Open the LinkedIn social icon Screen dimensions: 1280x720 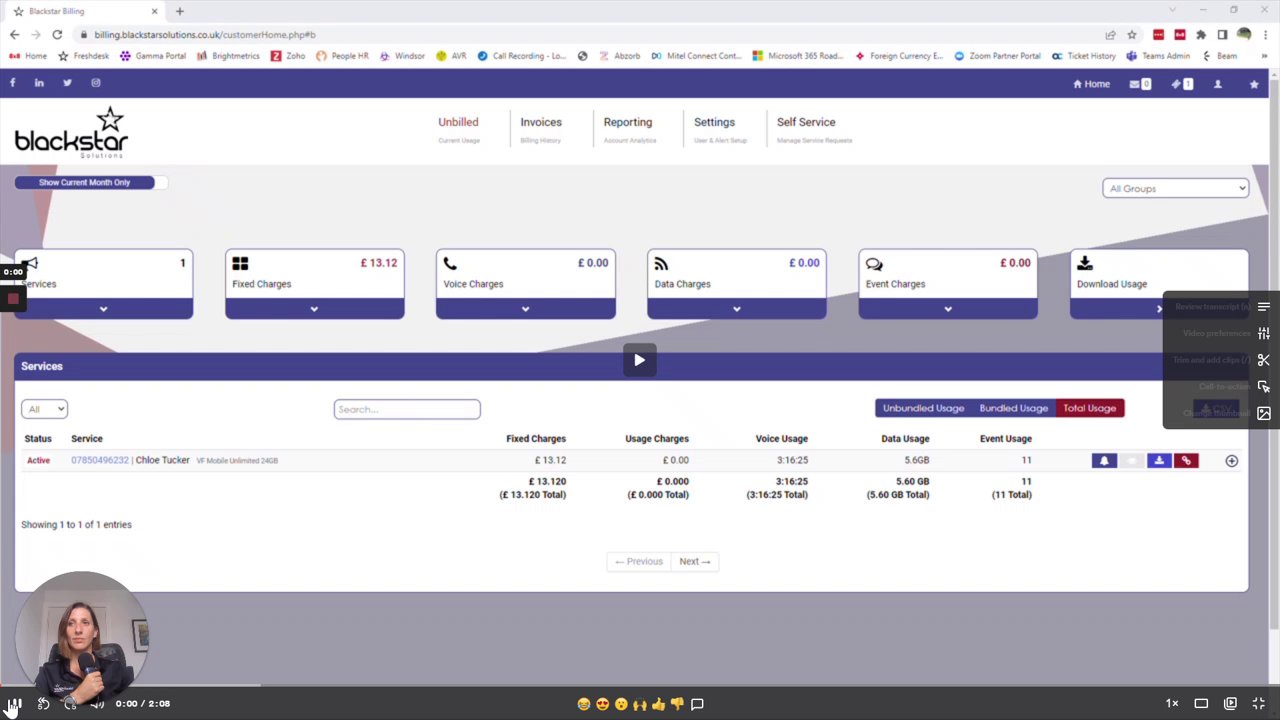click(39, 83)
